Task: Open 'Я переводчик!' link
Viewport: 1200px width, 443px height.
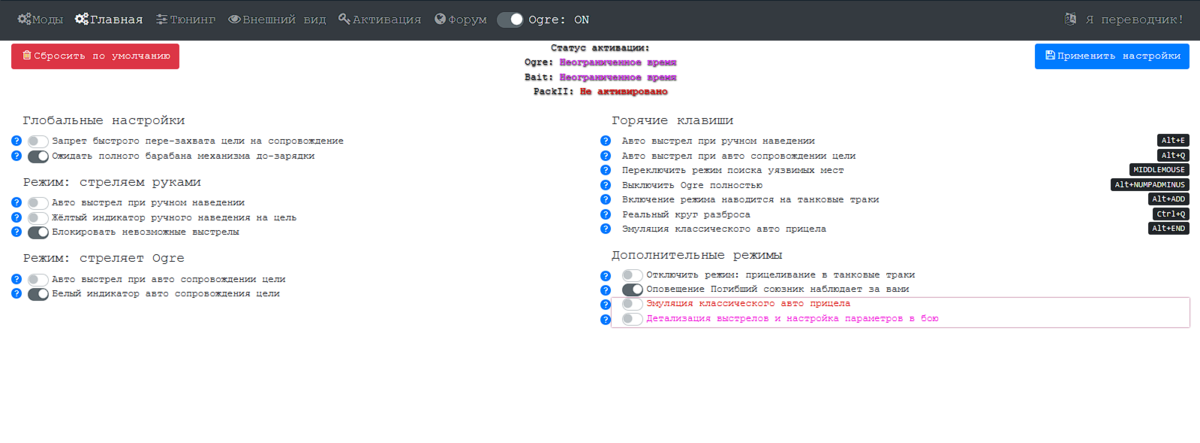Action: pos(1124,19)
